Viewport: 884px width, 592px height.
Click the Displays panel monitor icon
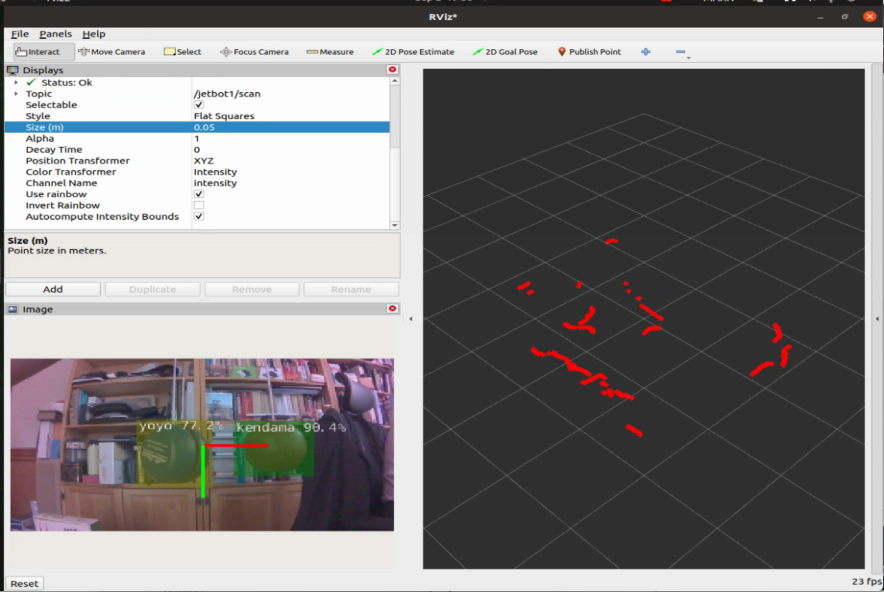[x=12, y=70]
